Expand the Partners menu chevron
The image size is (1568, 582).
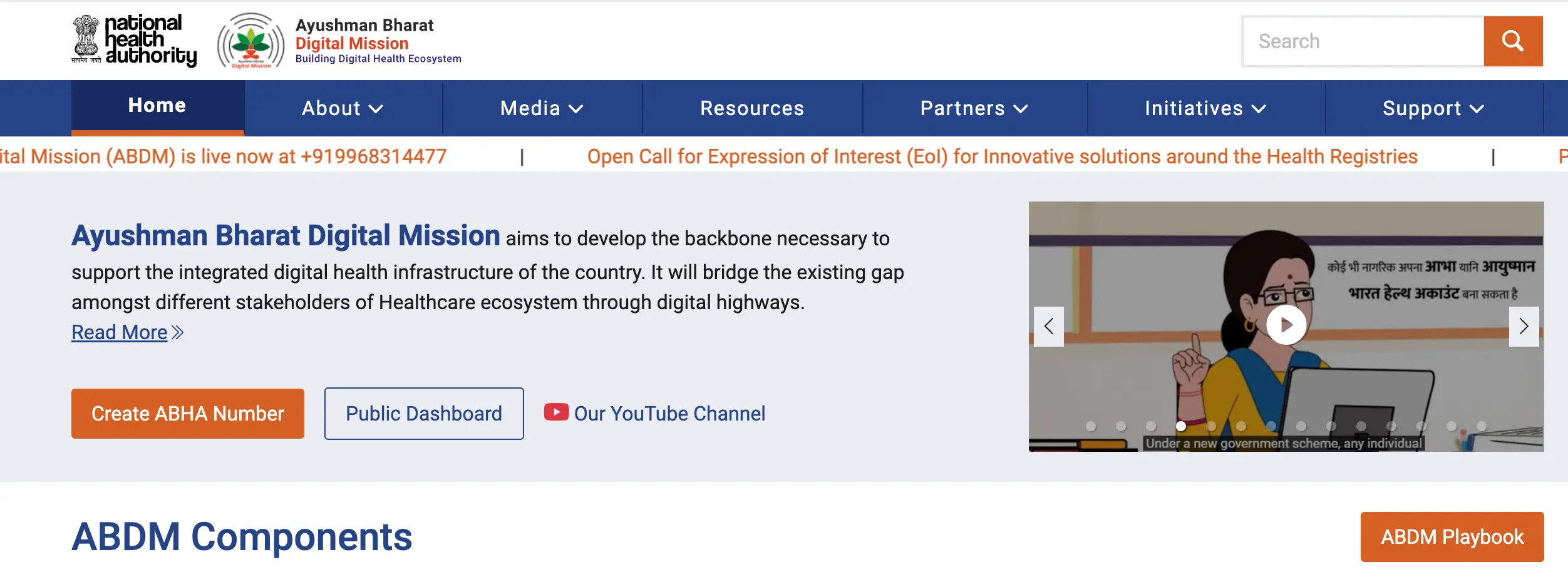point(1021,109)
